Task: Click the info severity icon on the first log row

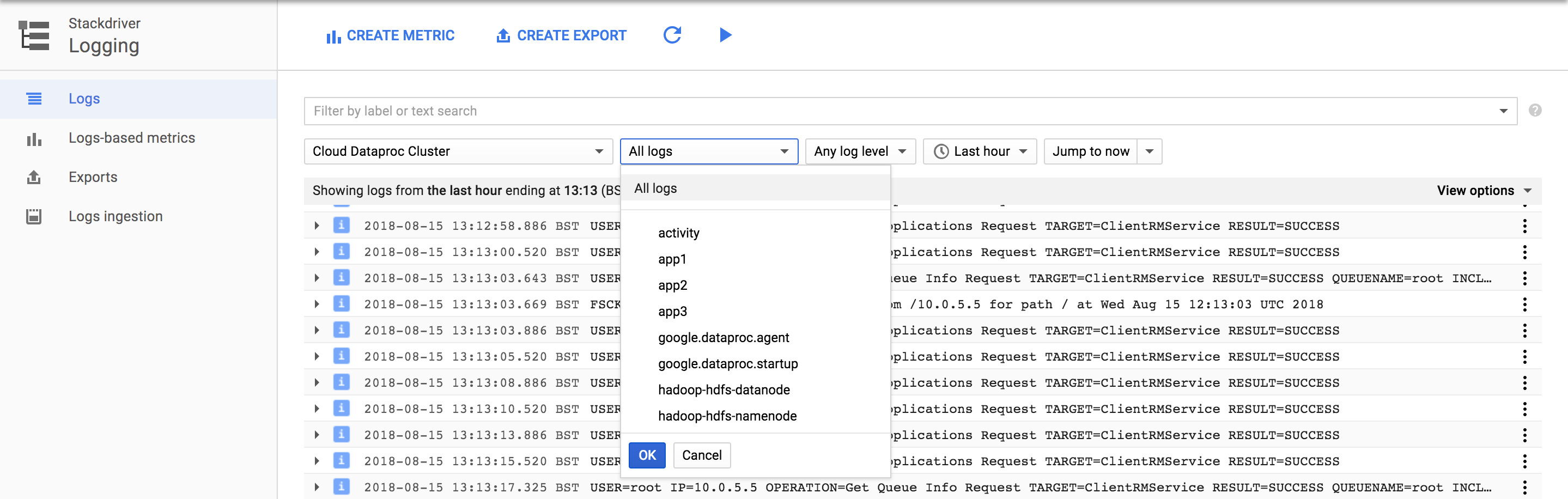Action: (342, 225)
